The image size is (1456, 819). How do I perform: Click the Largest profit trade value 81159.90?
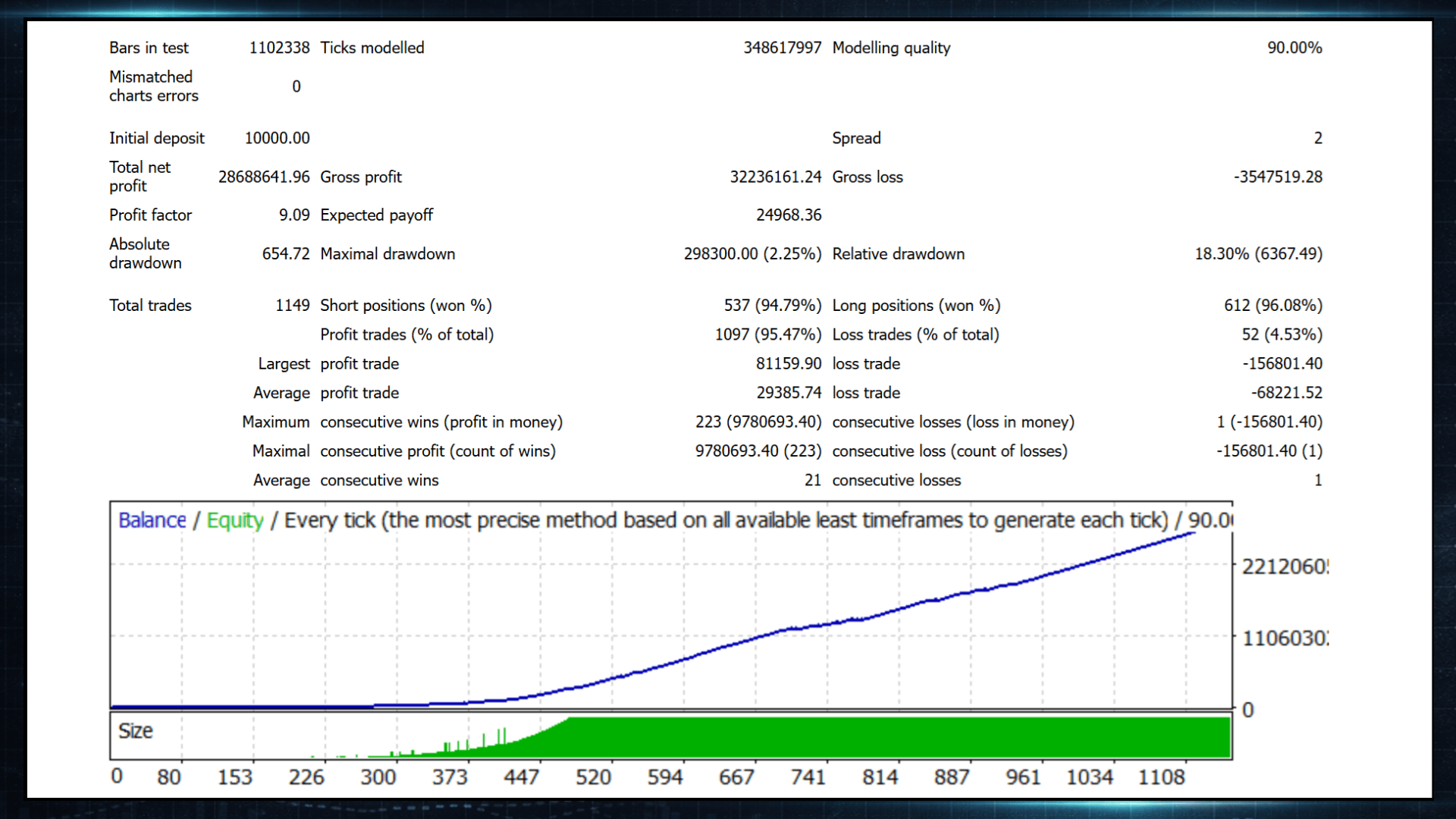point(788,364)
